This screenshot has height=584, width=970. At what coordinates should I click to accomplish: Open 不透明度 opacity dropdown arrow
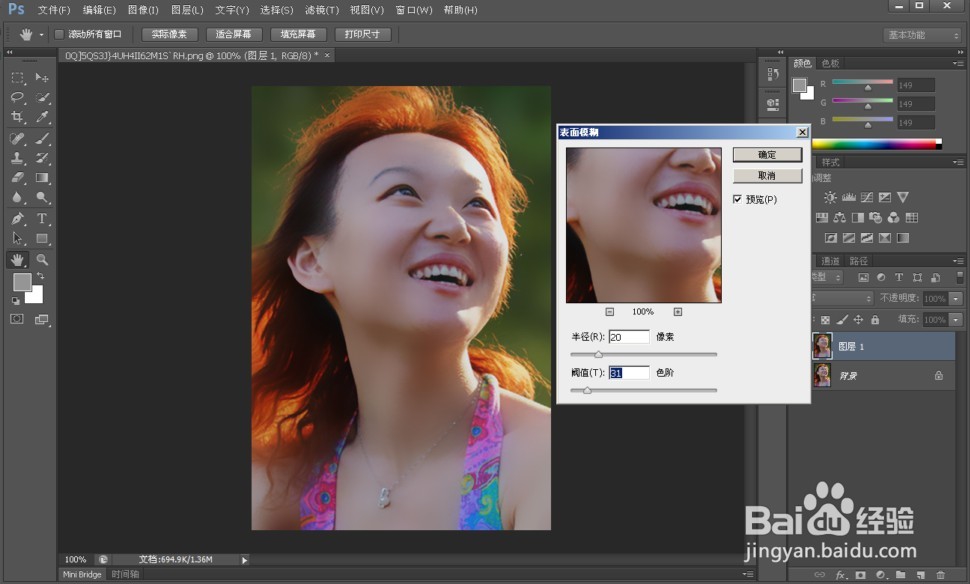956,299
